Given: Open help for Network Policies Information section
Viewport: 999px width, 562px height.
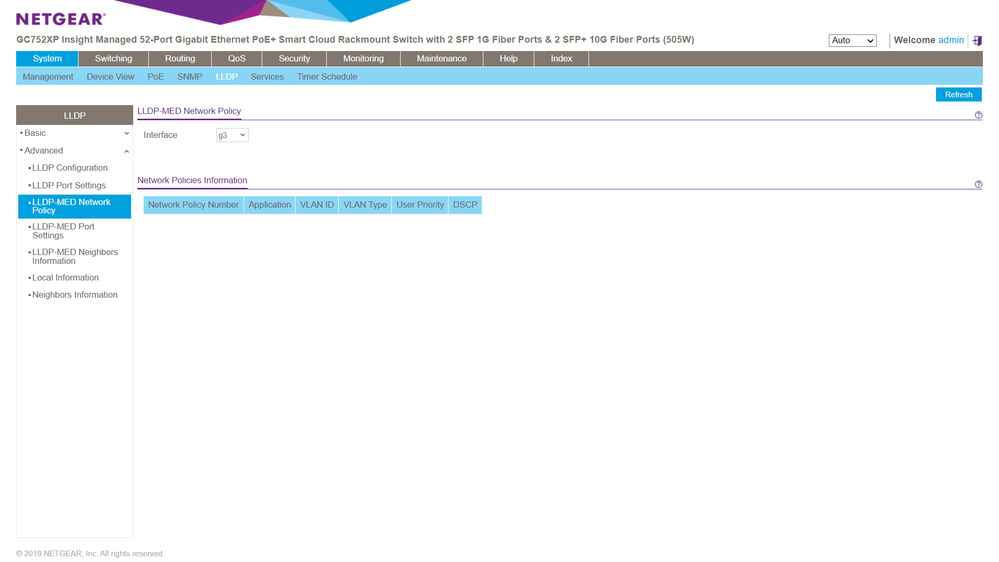Looking at the screenshot, I should 978,184.
